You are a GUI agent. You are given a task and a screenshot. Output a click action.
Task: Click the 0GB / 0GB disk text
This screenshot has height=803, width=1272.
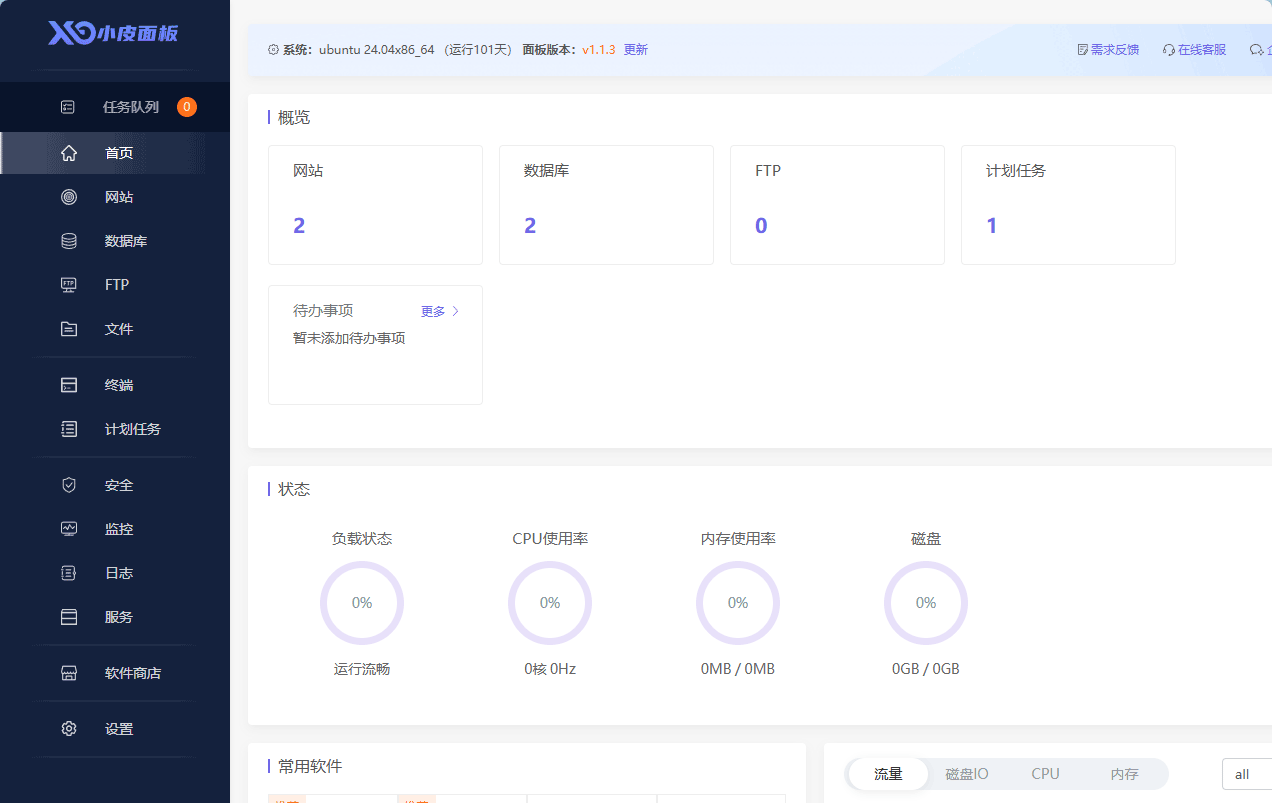click(926, 669)
